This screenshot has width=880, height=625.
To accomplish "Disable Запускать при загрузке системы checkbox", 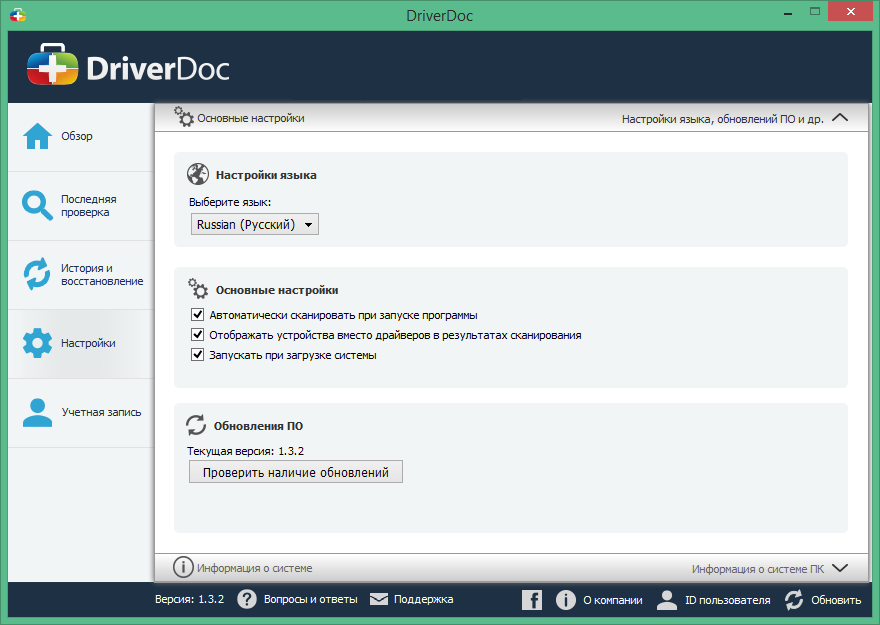I will [x=197, y=355].
